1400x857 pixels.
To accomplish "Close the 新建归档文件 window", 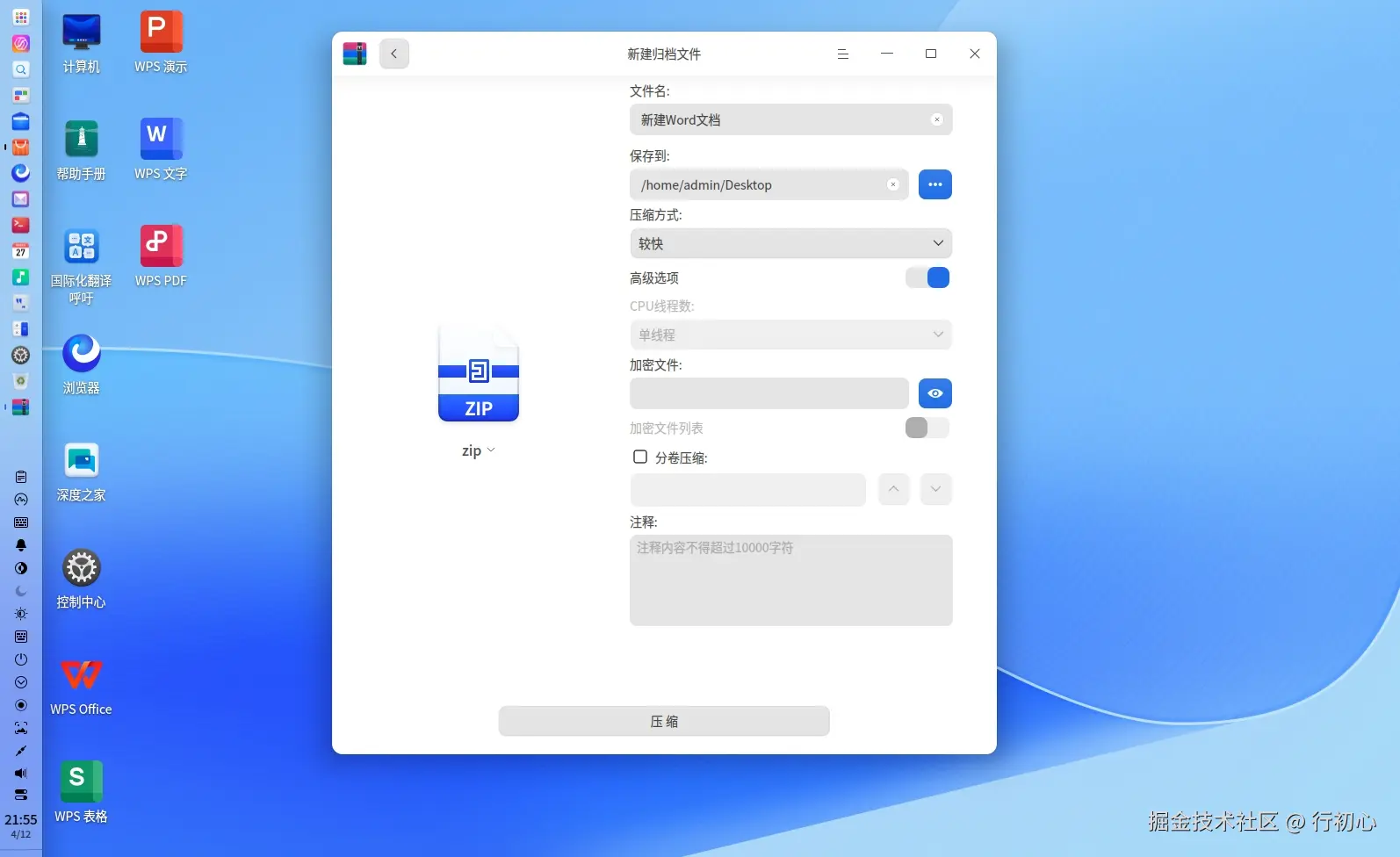I will (975, 54).
